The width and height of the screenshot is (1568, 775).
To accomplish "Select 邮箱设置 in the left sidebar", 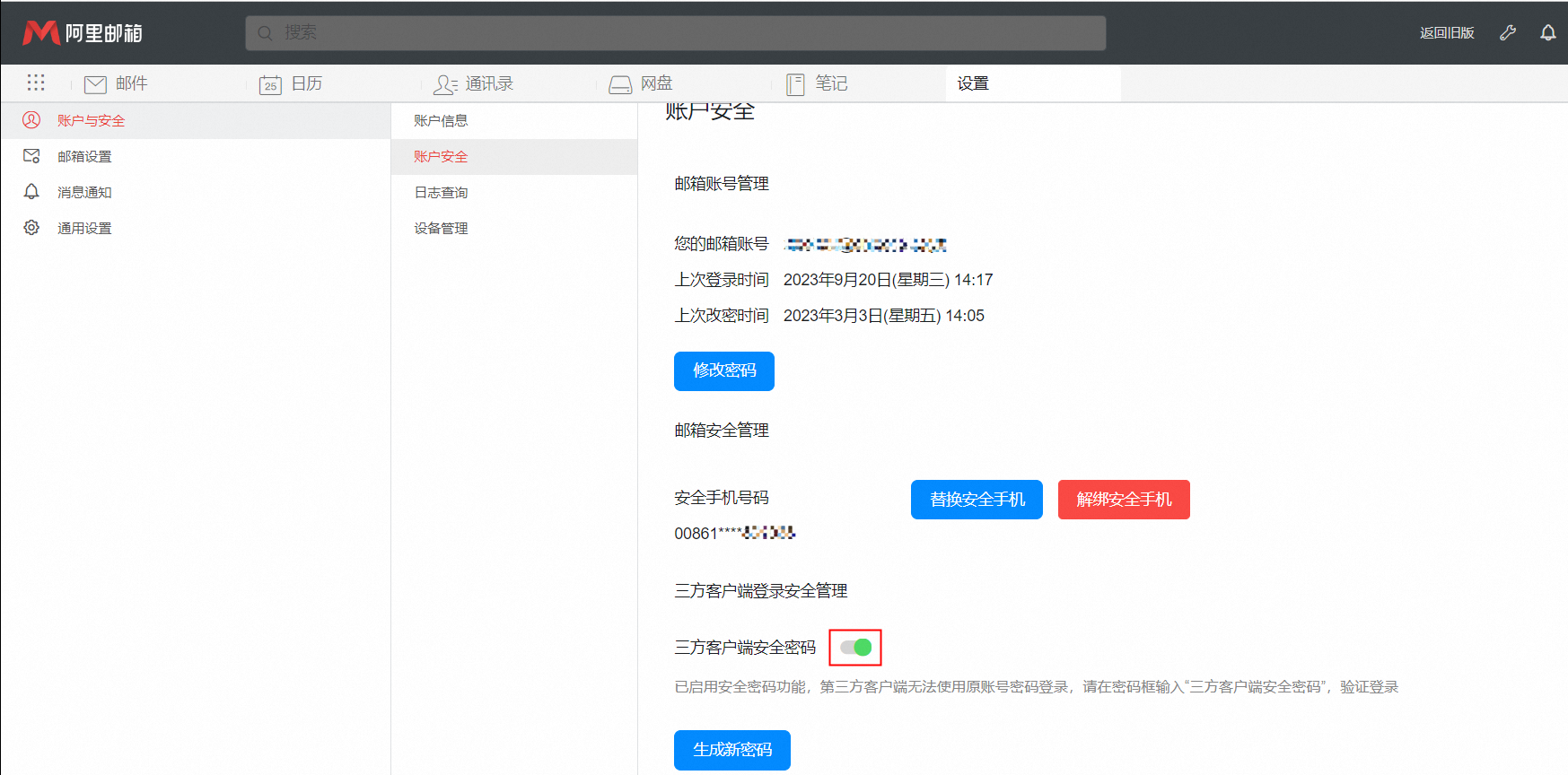I will (84, 156).
